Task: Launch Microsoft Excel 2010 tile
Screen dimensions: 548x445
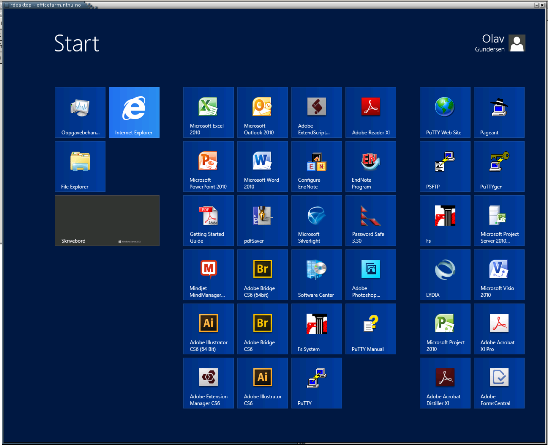Action: click(x=208, y=112)
